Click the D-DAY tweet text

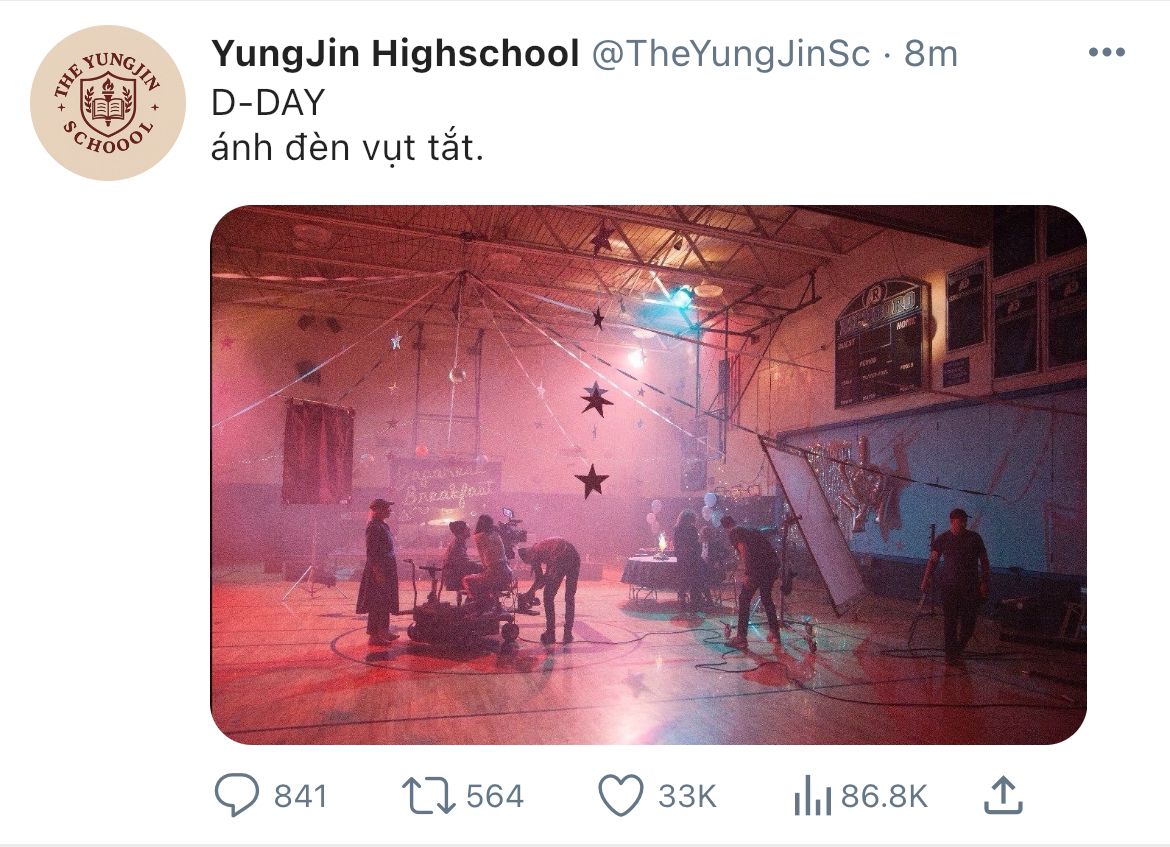(269, 102)
